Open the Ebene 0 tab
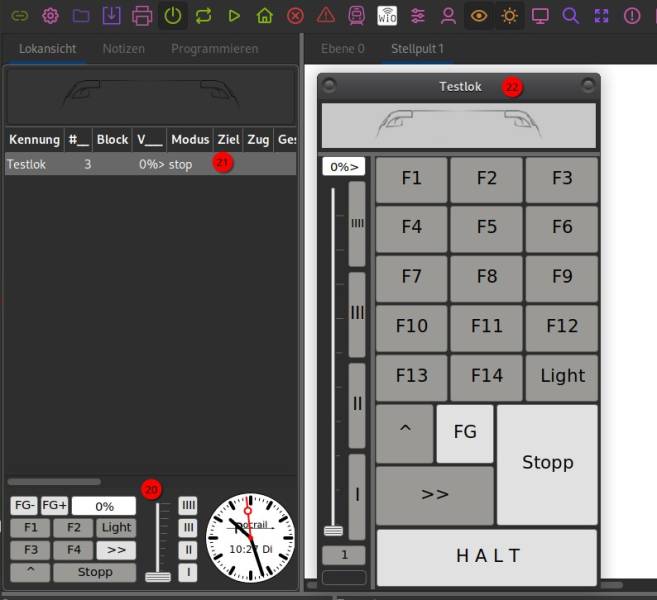The image size is (657, 600). coord(342,49)
